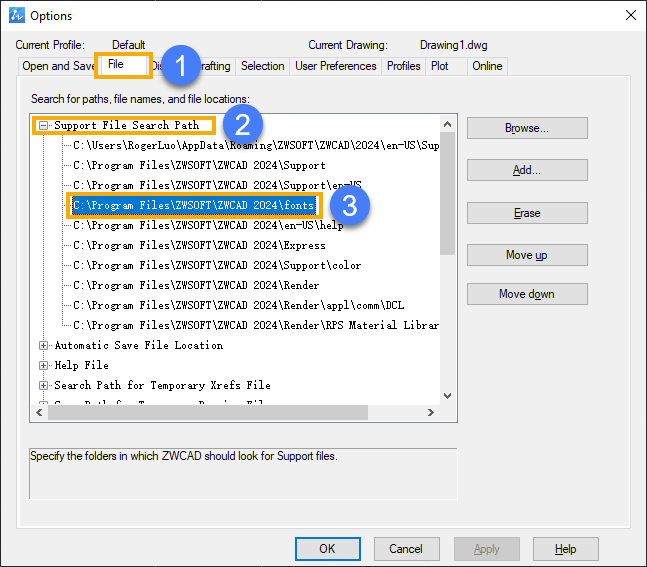Expand Search Path for Temporary Xrefs File

(x=43, y=385)
